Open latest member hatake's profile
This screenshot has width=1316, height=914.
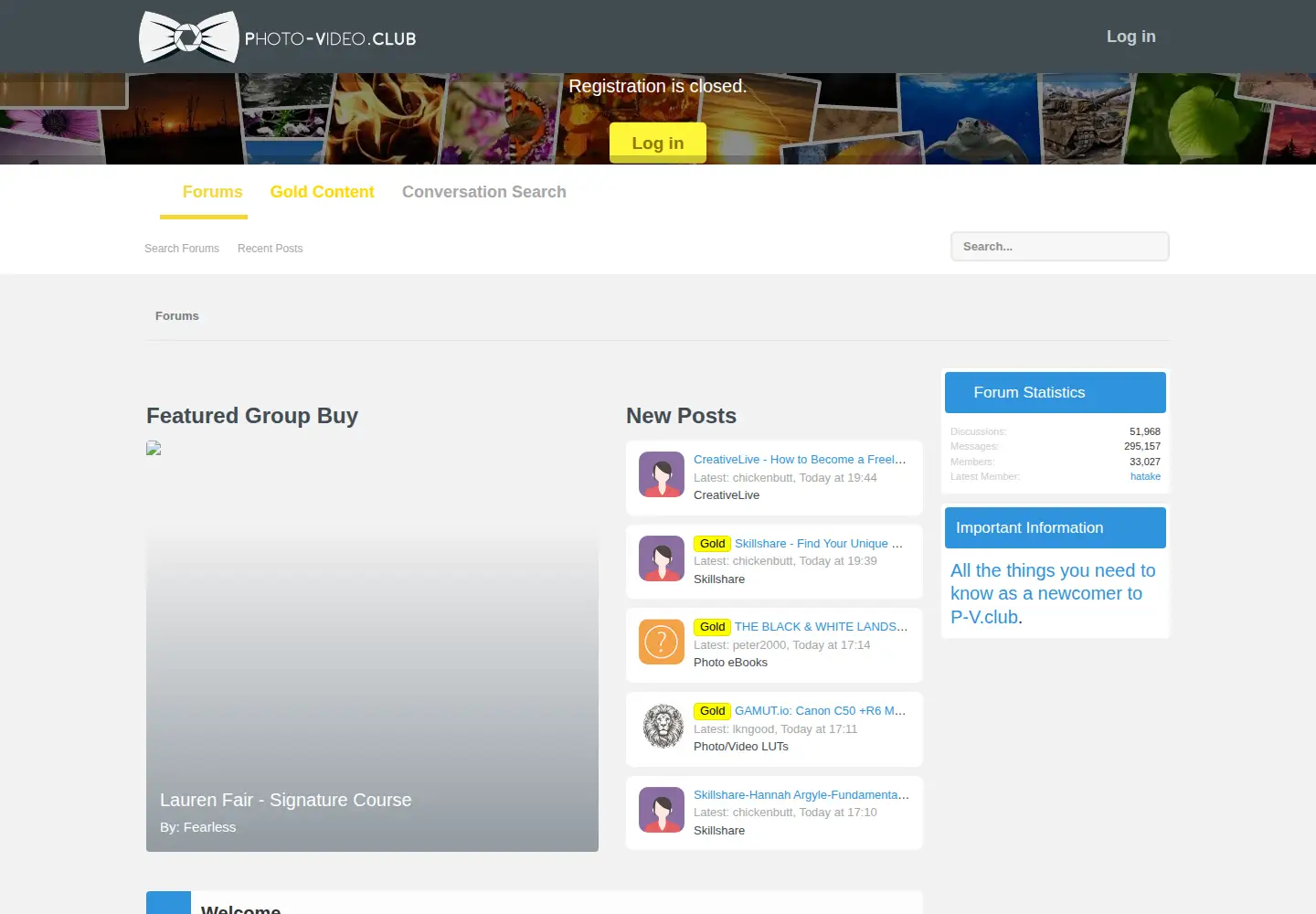point(1145,476)
